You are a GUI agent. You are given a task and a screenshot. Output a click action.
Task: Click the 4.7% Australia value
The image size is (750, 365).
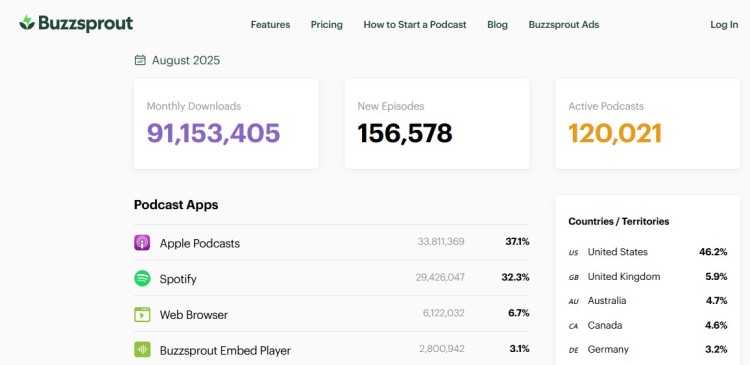coord(716,300)
